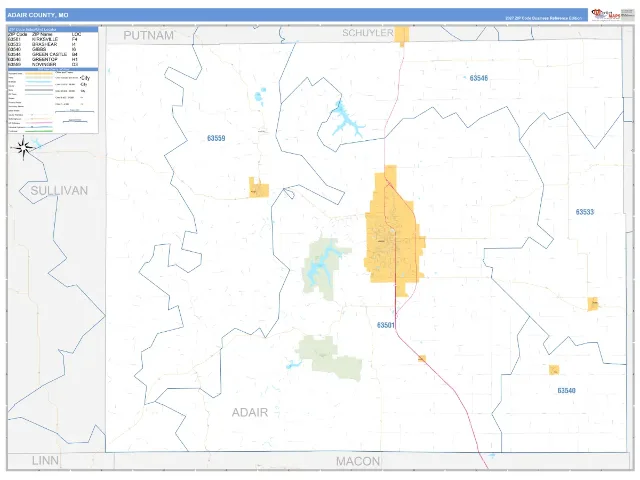Click the edition subtitle text in the blue header

tap(543, 18)
